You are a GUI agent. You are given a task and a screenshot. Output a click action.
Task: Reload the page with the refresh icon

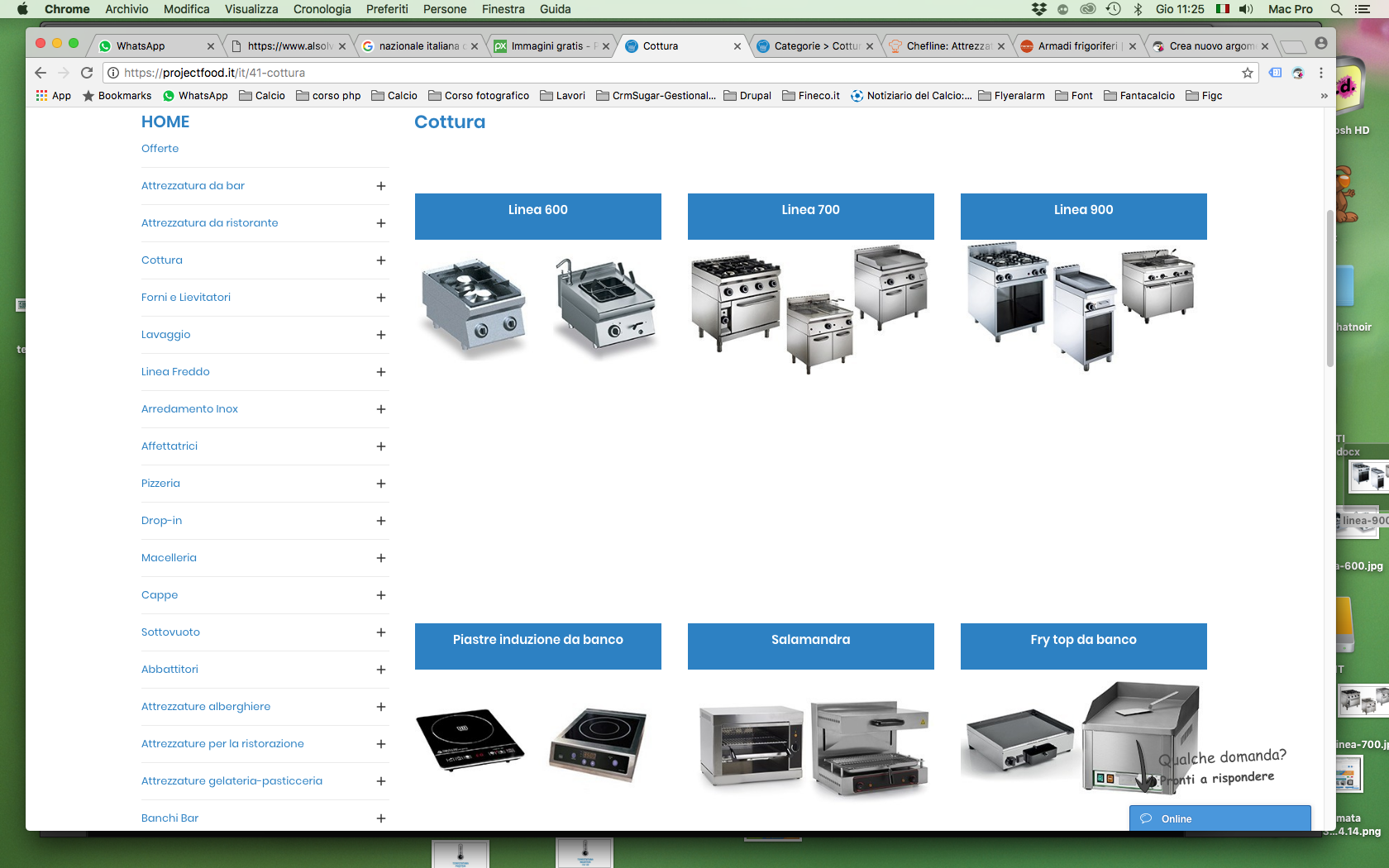(87, 73)
